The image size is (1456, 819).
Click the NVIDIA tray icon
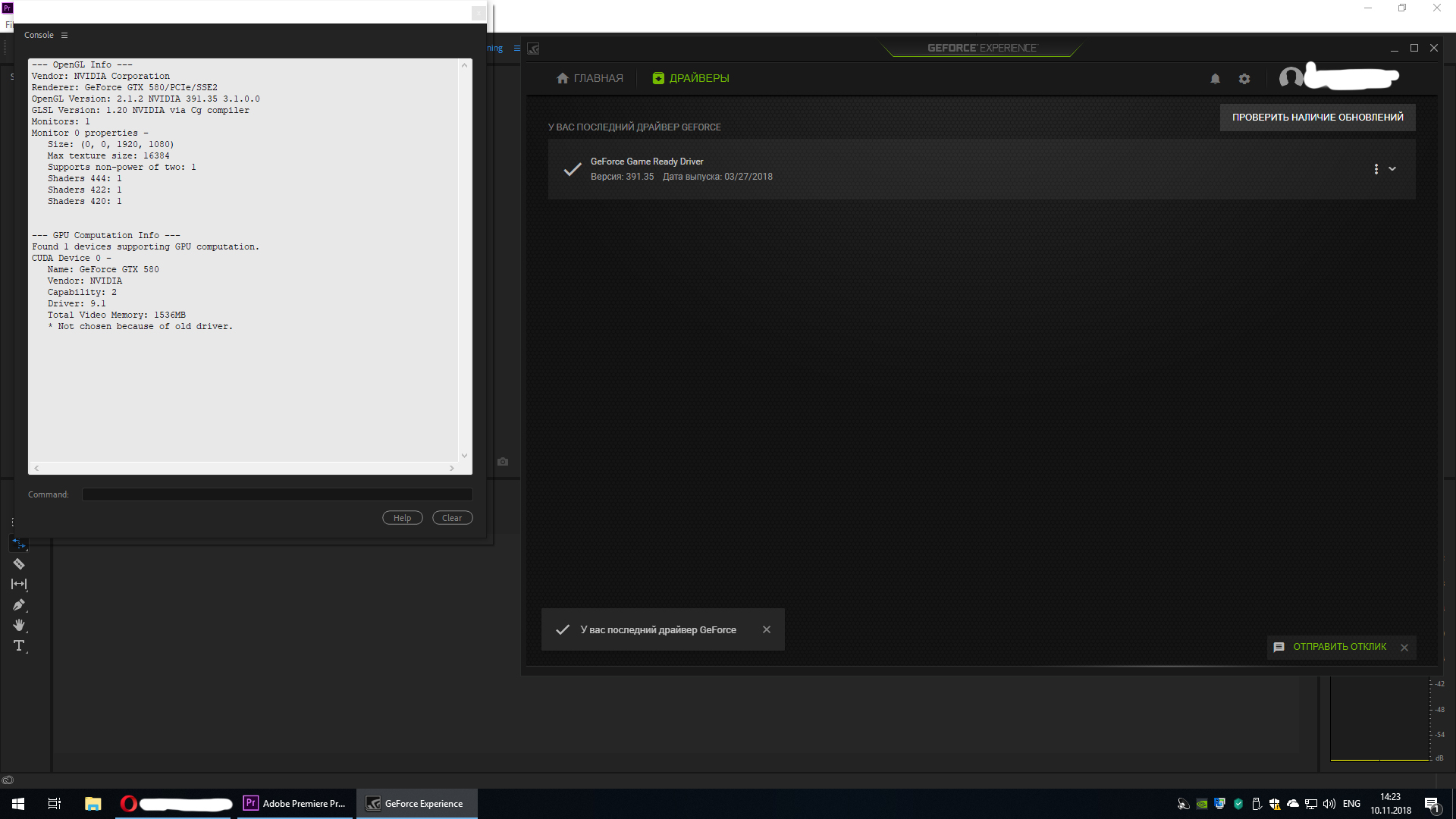point(1201,804)
